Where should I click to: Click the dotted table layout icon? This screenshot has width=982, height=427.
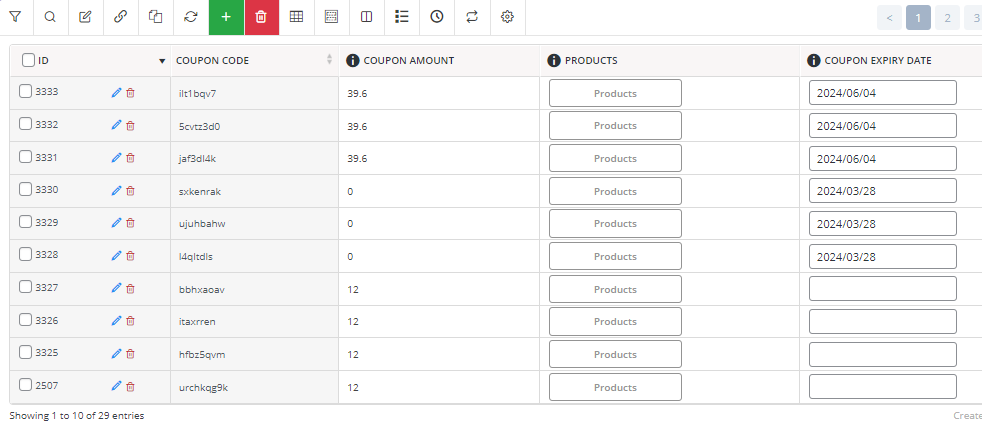[x=331, y=18]
